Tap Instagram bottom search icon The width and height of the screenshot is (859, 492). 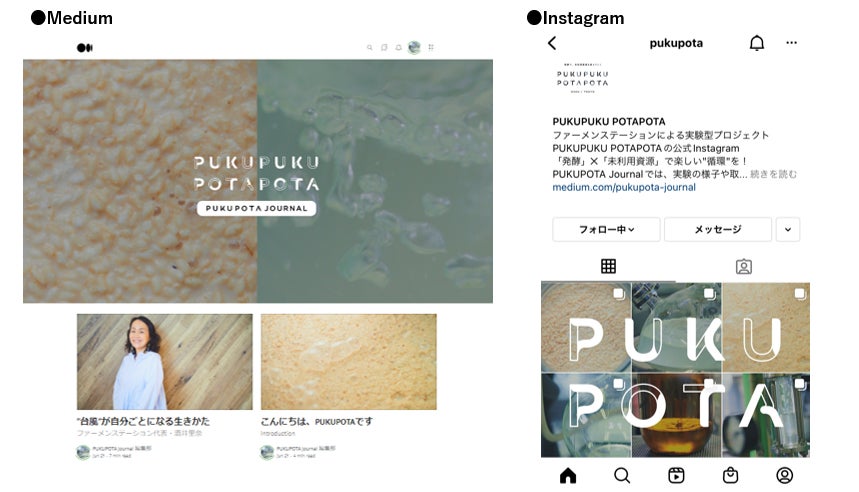pos(622,476)
